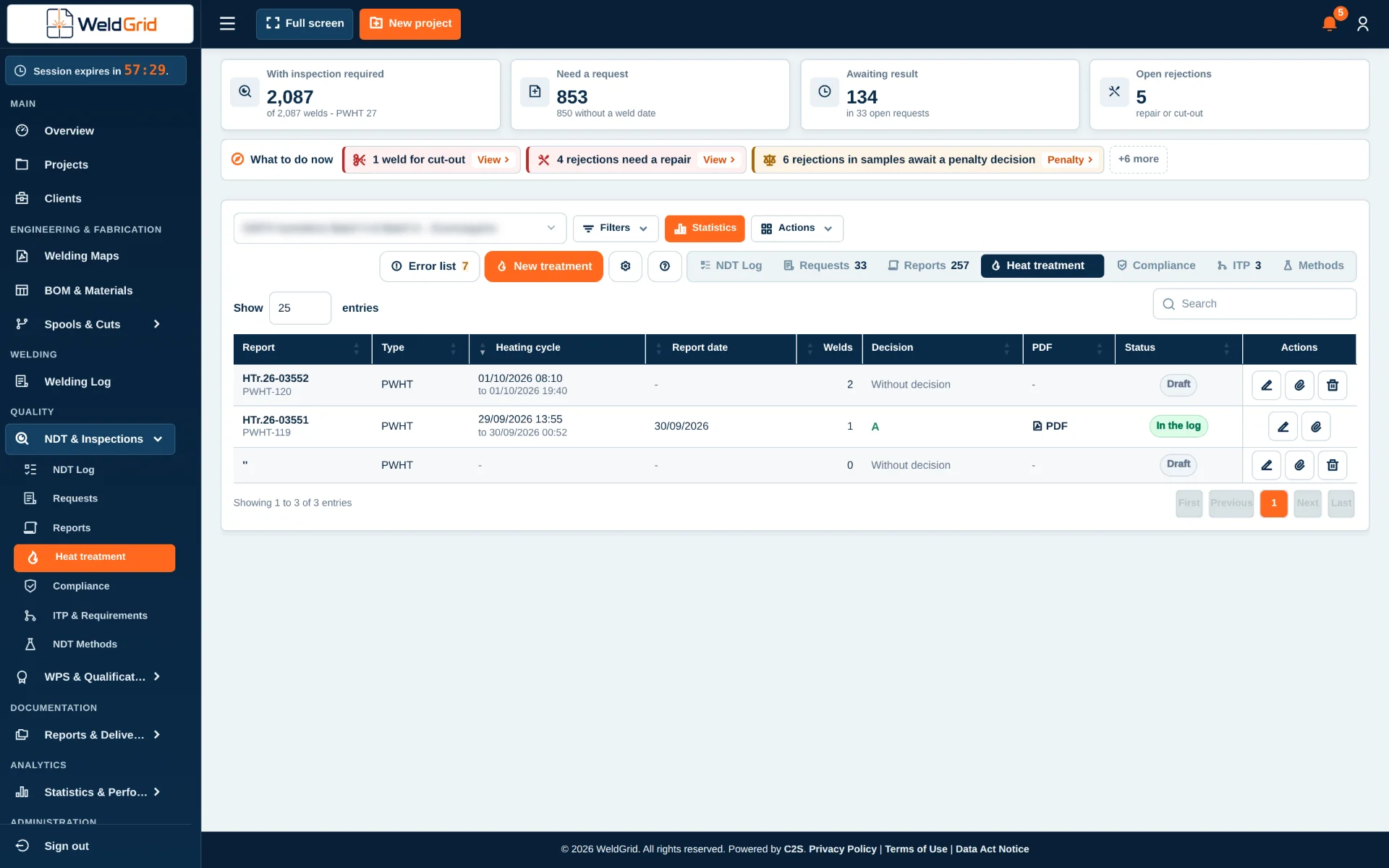Open attachments for HTr.26-03551
The width and height of the screenshot is (1389, 868).
pos(1316,426)
